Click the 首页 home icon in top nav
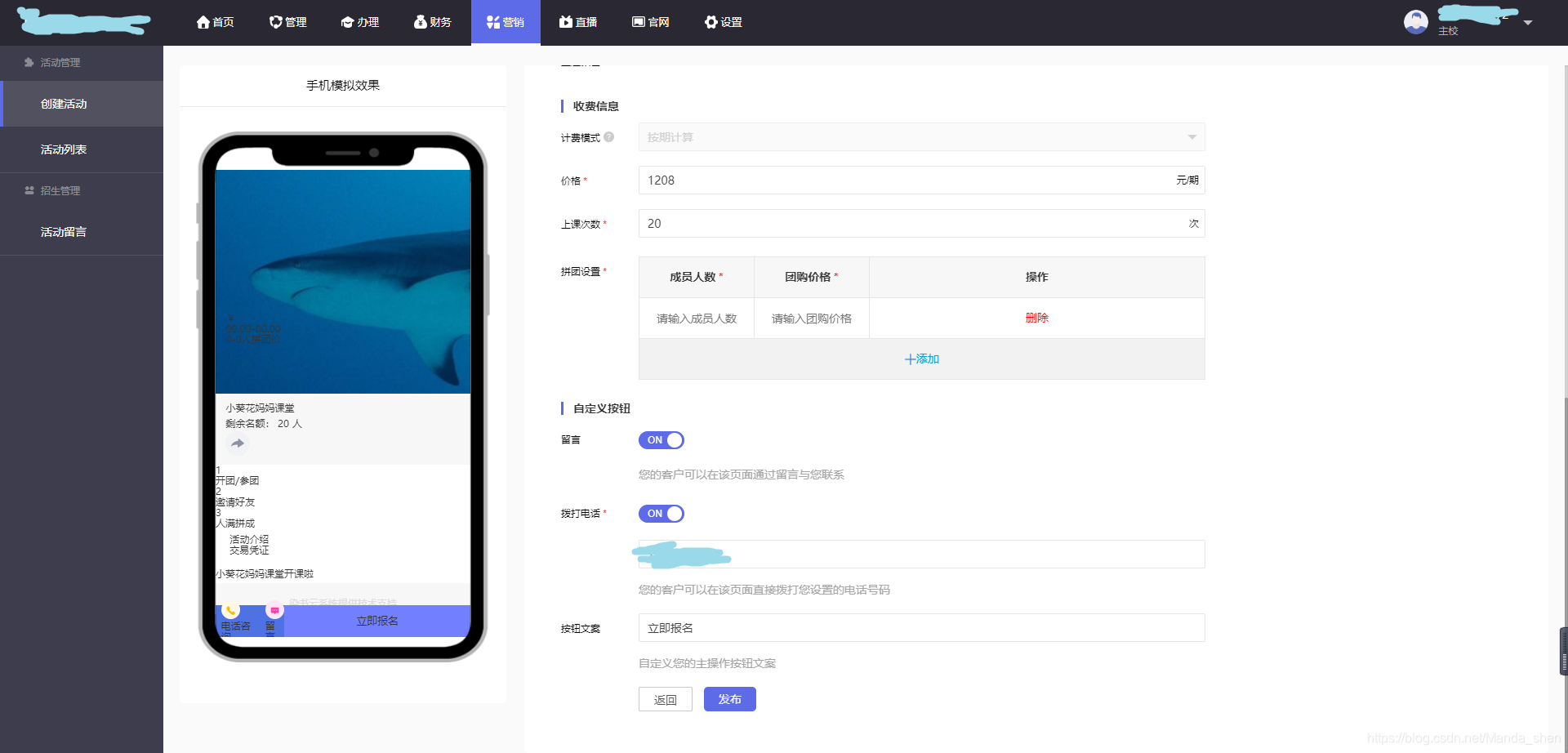 (x=203, y=21)
